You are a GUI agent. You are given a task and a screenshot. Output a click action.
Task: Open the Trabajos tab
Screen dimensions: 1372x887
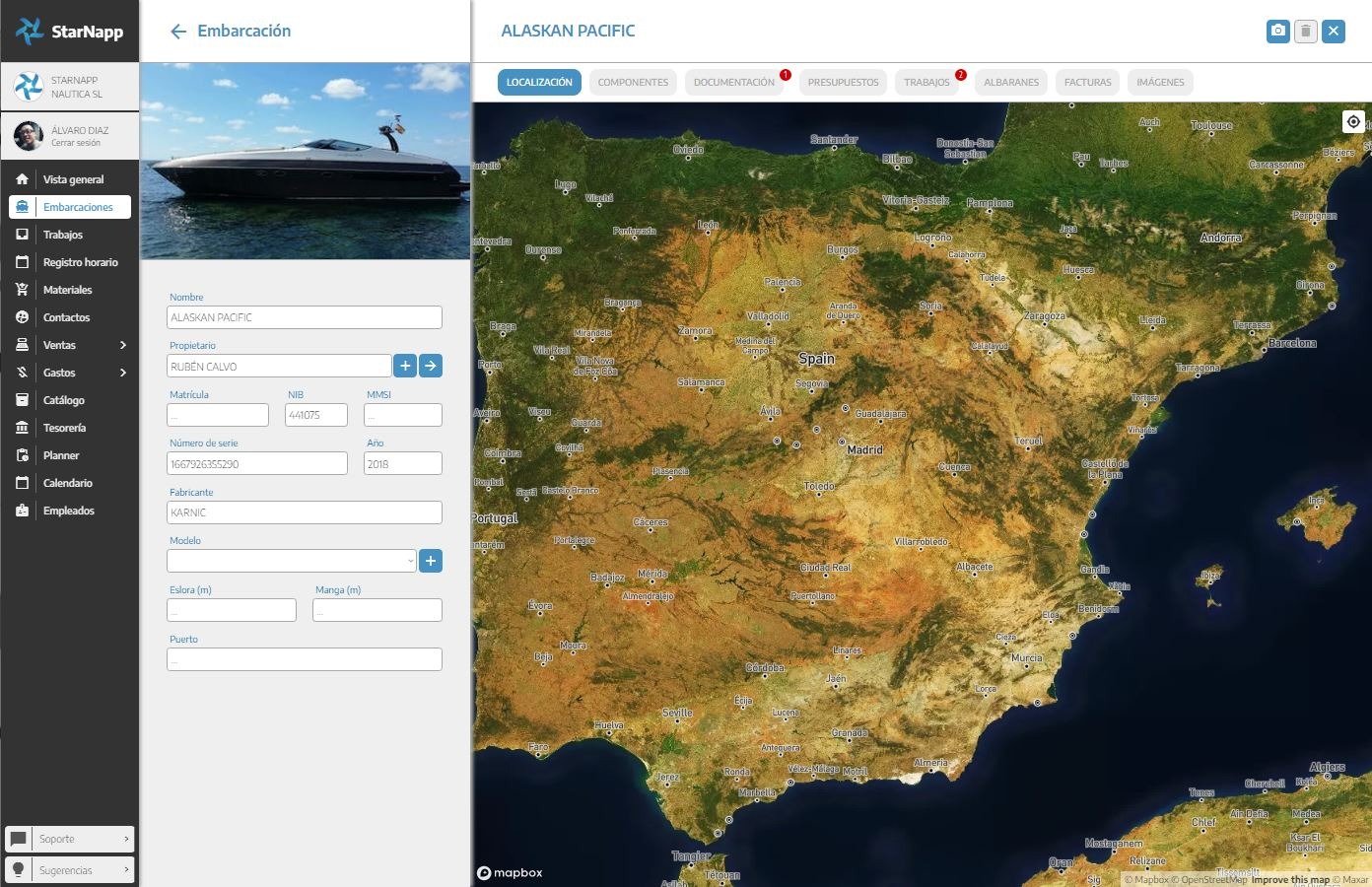pos(926,83)
